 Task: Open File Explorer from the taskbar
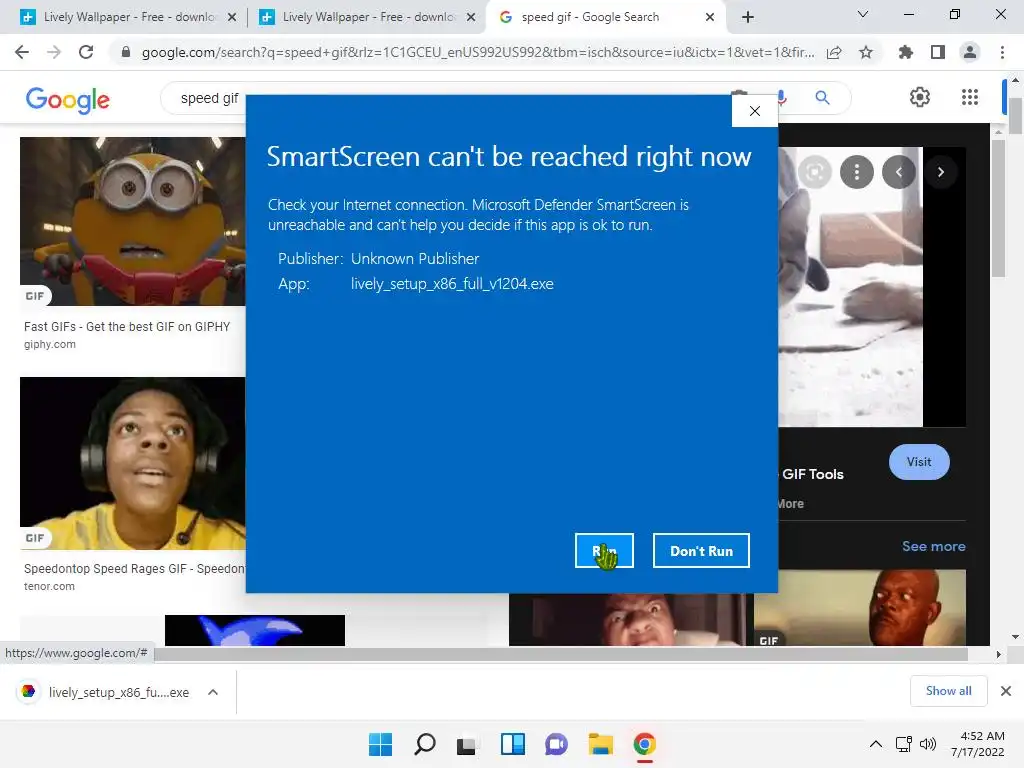coord(600,744)
